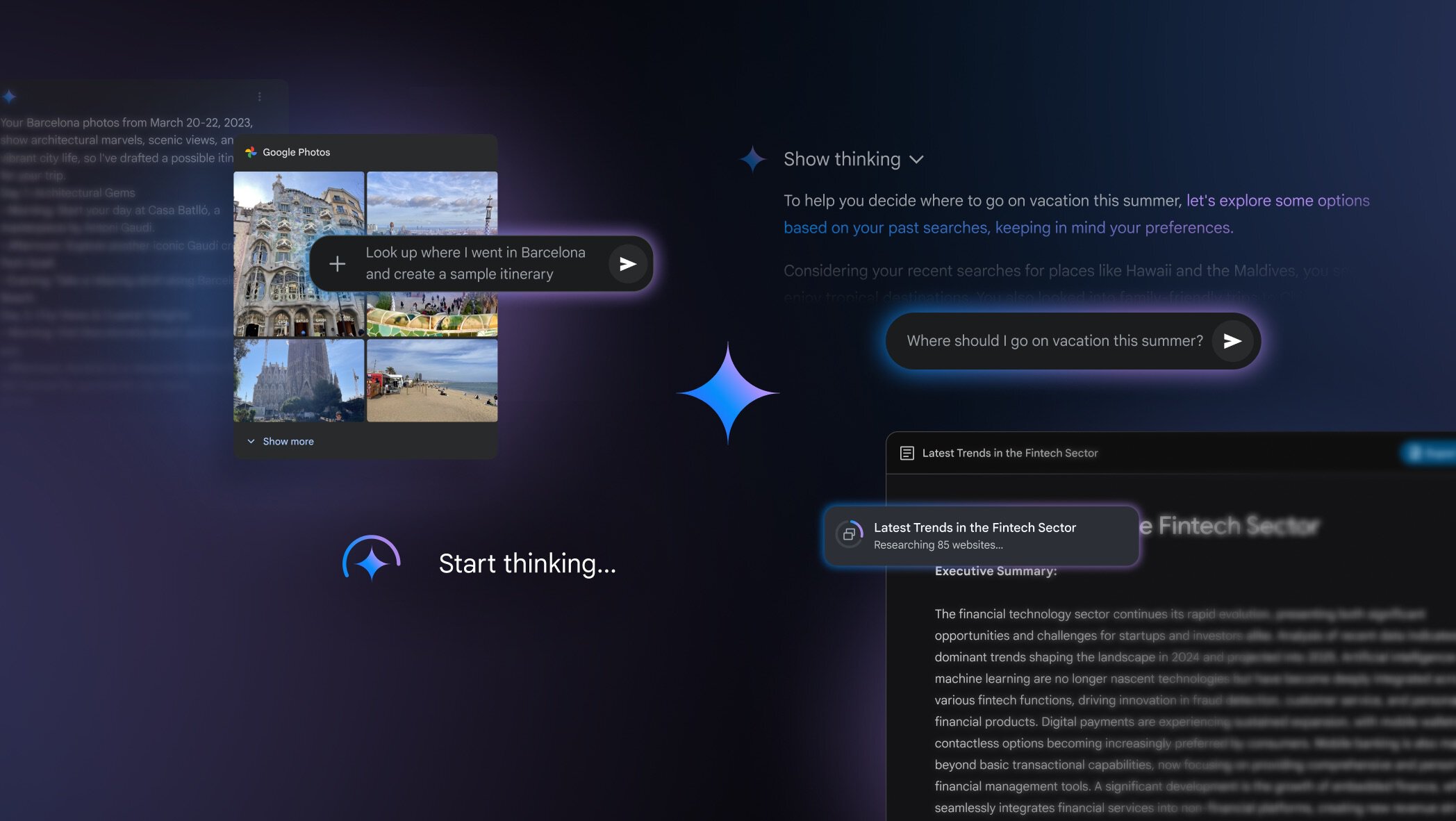Click the document icon next to Fintech Sector tab
1456x821 pixels.
907,453
